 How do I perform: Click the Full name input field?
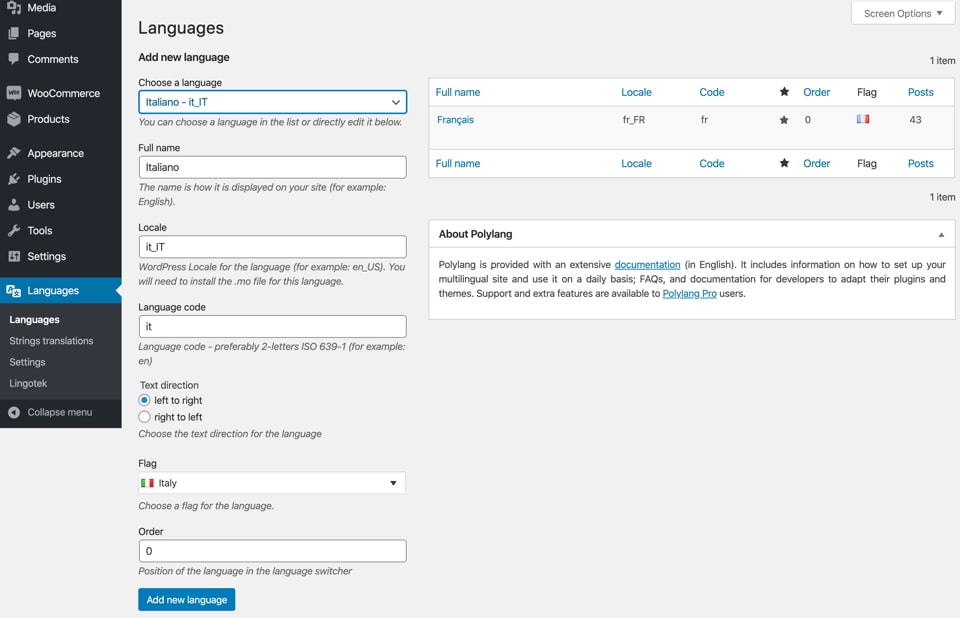(272, 167)
